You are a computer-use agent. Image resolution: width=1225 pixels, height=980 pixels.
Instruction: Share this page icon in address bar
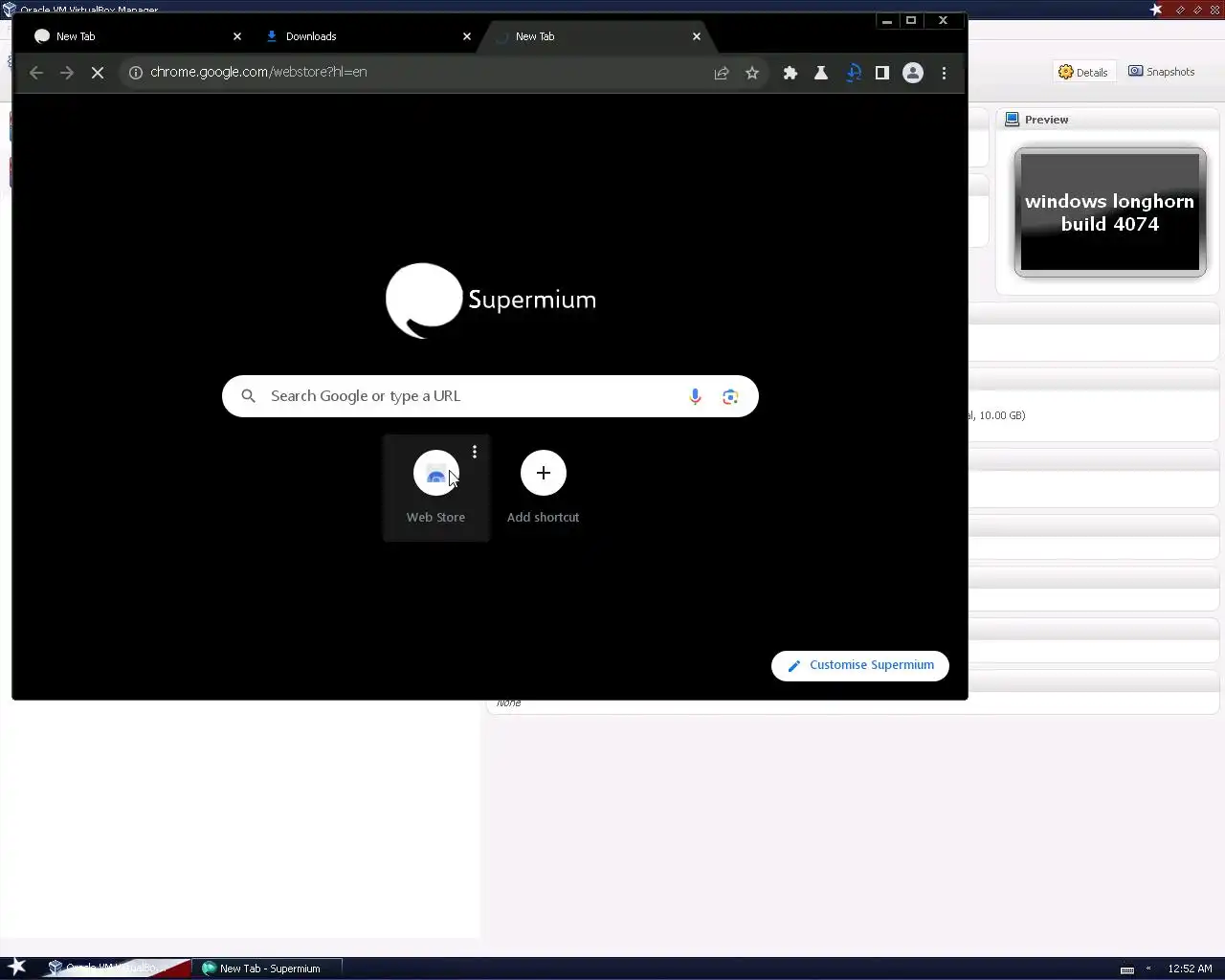pyautogui.click(x=722, y=73)
